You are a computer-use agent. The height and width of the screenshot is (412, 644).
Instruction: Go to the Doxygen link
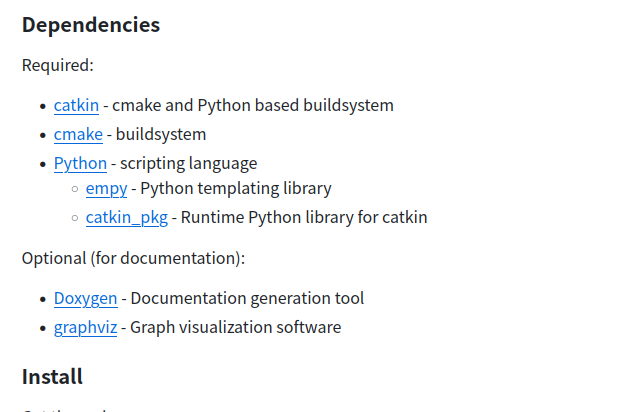coord(85,299)
